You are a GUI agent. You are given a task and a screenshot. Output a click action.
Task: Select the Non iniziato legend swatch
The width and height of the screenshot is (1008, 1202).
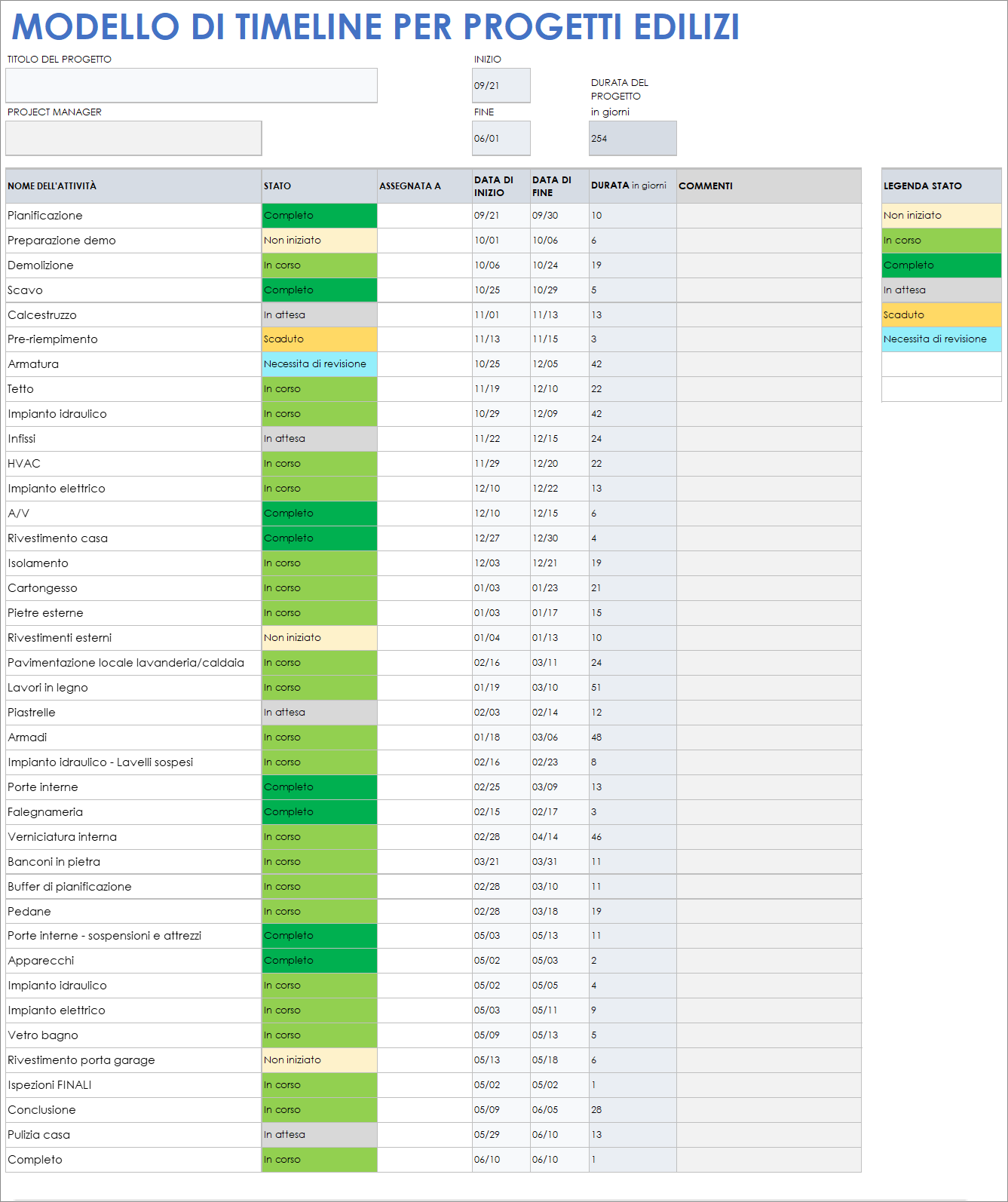[x=942, y=216]
